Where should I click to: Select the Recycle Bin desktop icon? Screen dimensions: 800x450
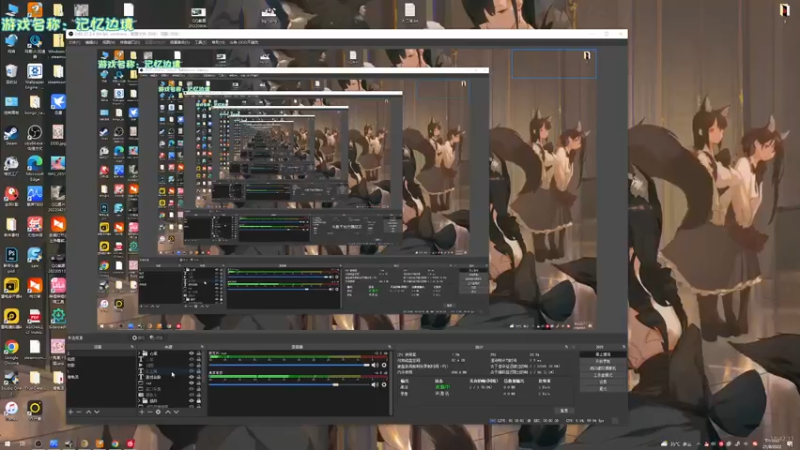click(11, 74)
